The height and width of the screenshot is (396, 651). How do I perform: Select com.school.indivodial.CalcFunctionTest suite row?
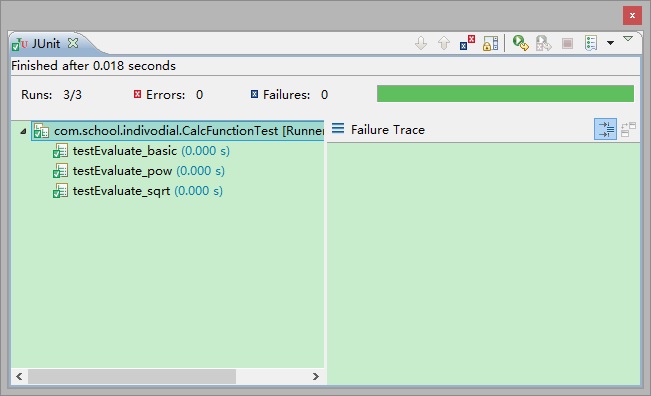point(178,131)
